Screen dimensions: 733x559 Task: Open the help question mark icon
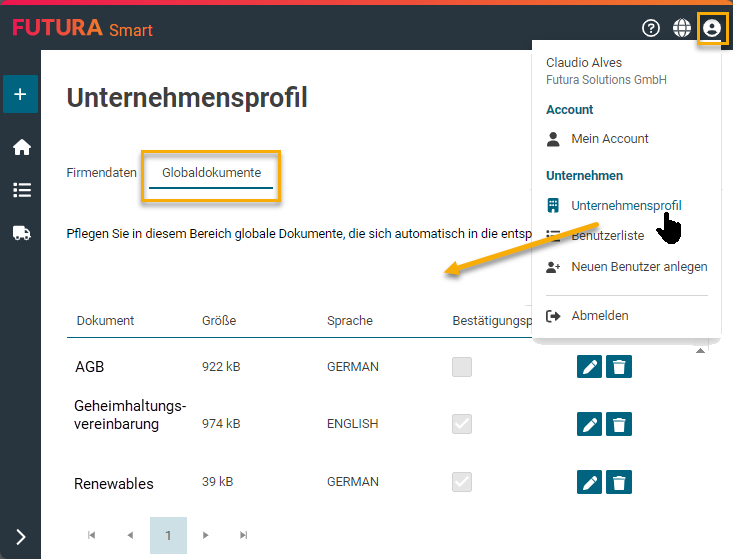click(x=651, y=28)
